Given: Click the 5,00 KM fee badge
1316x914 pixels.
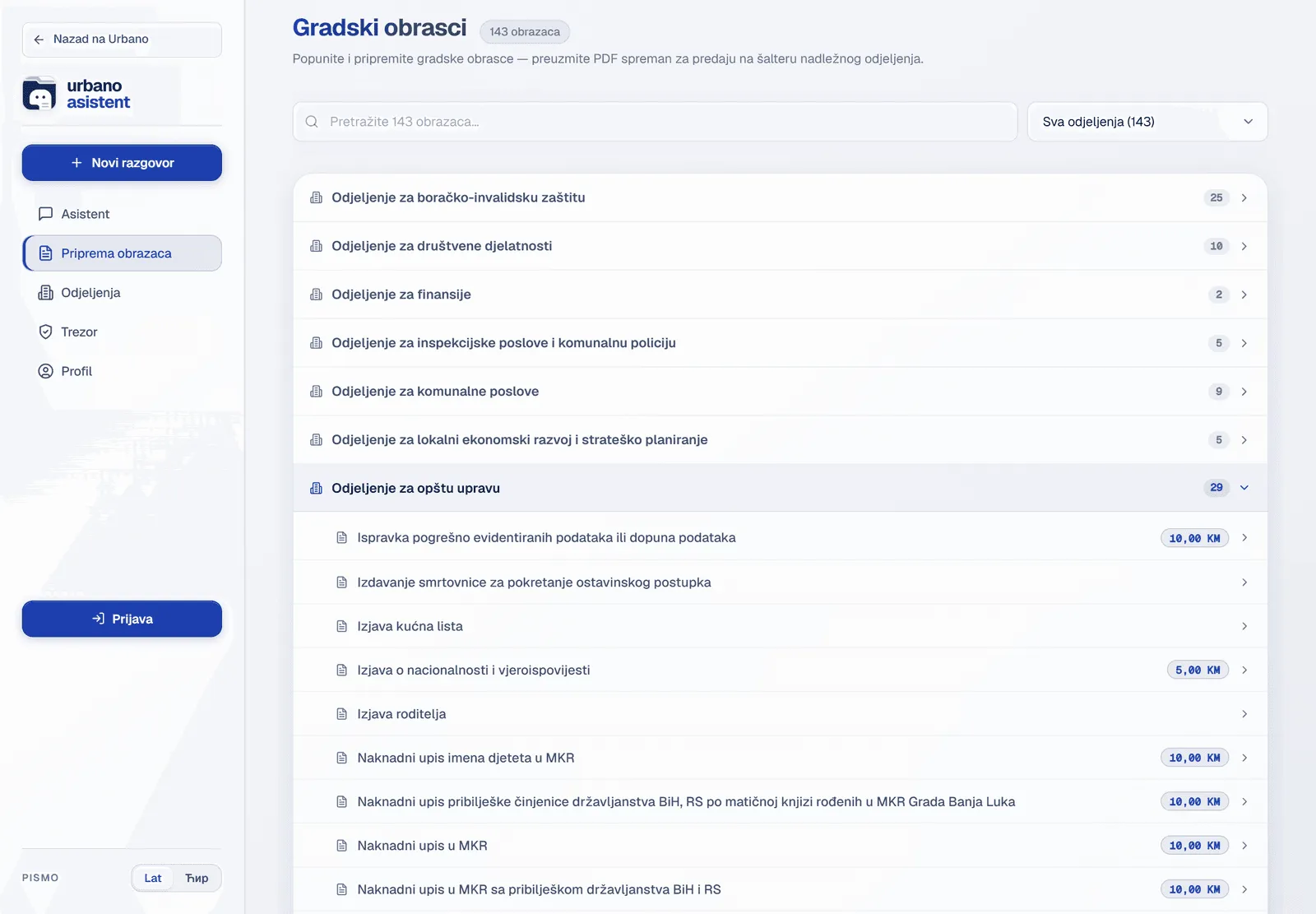Looking at the screenshot, I should click(x=1198, y=670).
